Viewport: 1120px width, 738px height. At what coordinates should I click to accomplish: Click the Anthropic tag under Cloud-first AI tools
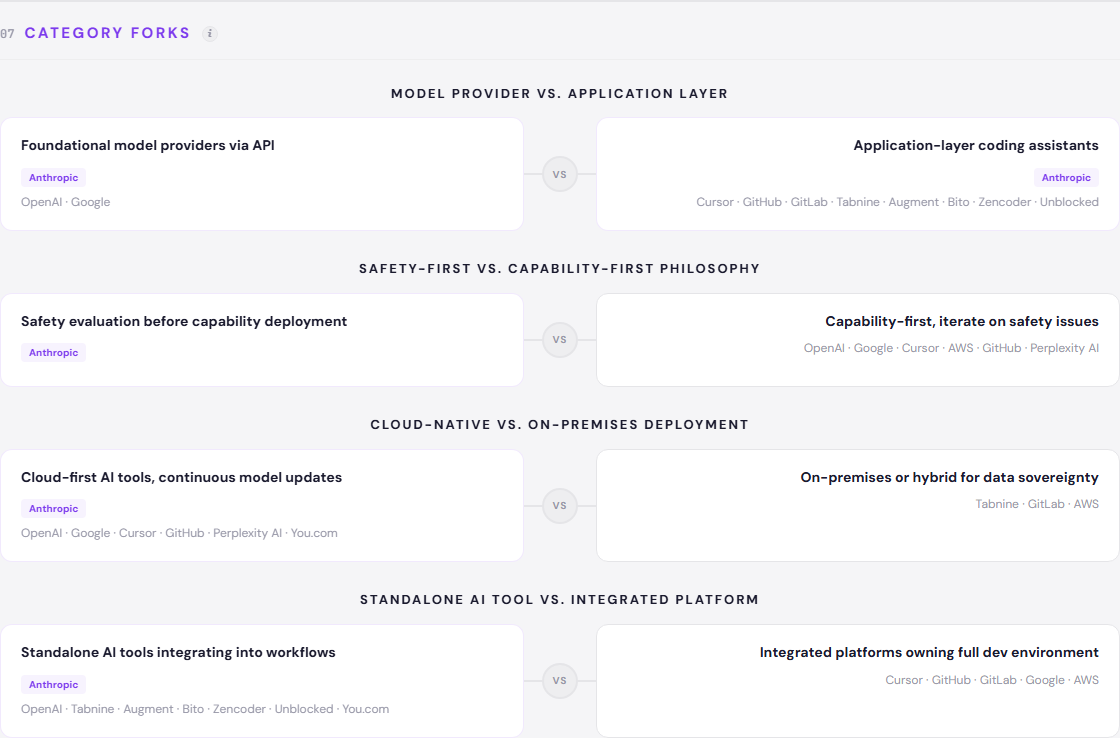(54, 509)
